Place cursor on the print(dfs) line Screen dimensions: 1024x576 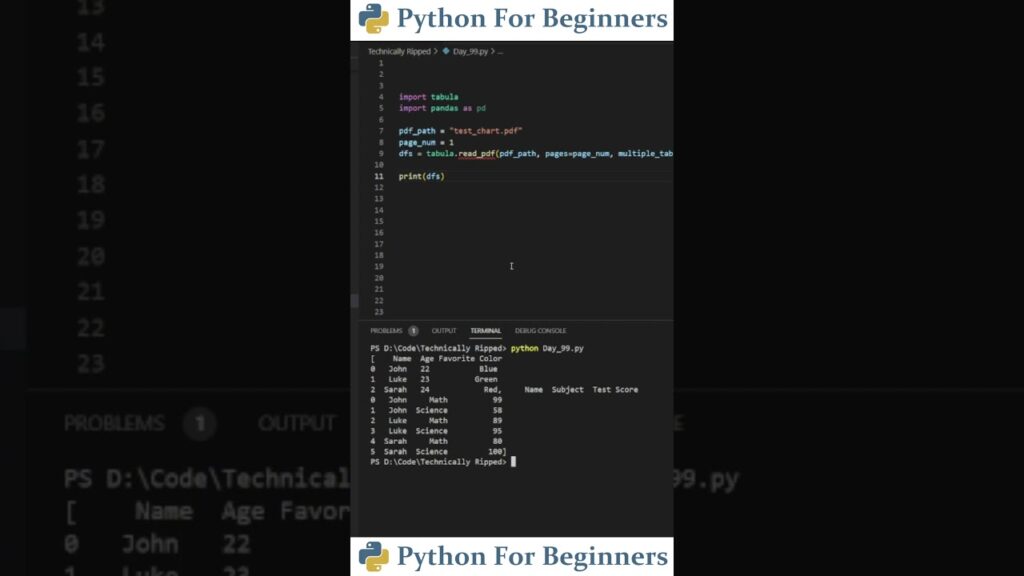[x=421, y=176]
